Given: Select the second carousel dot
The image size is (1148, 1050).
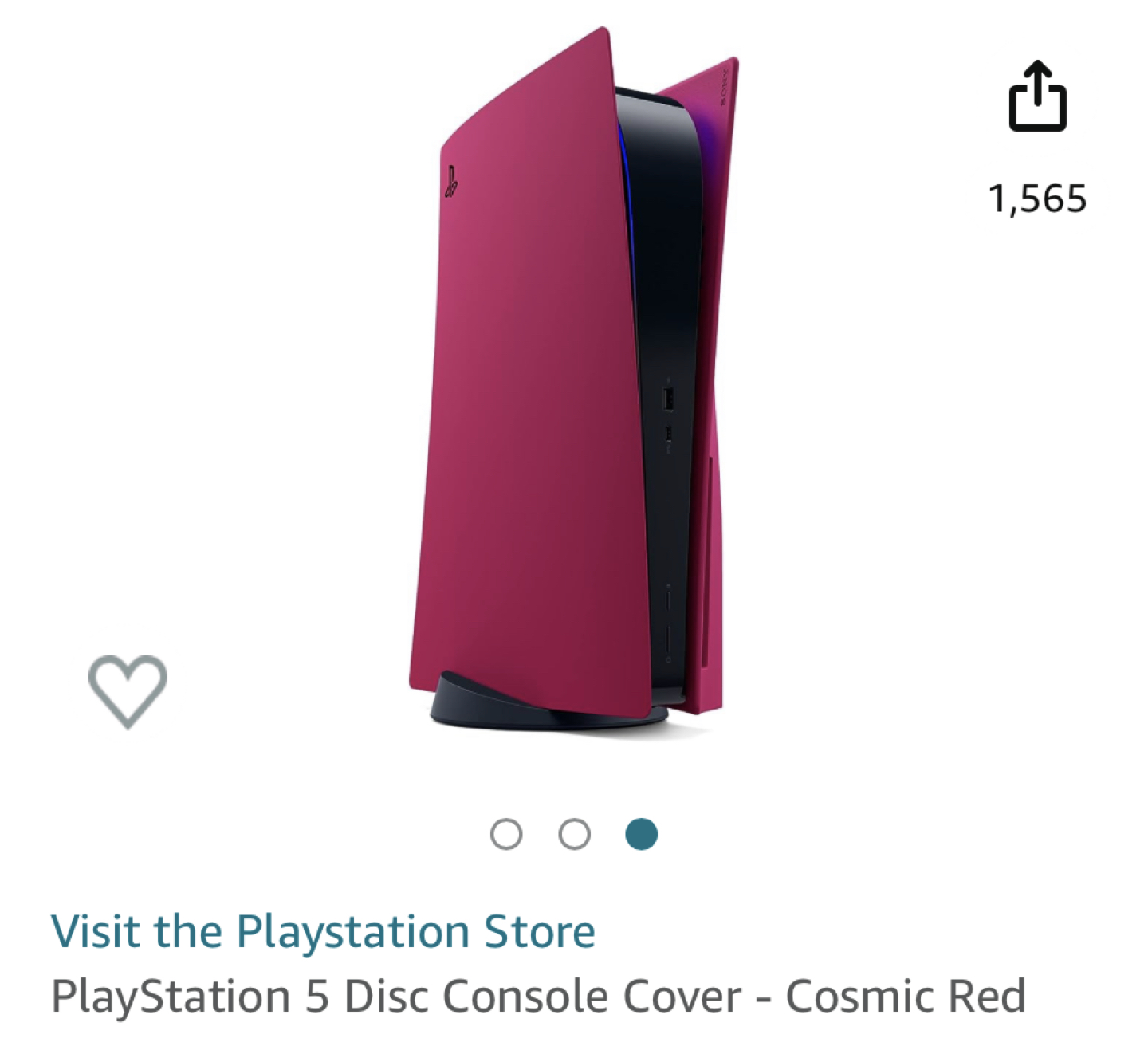Looking at the screenshot, I should 574,834.
